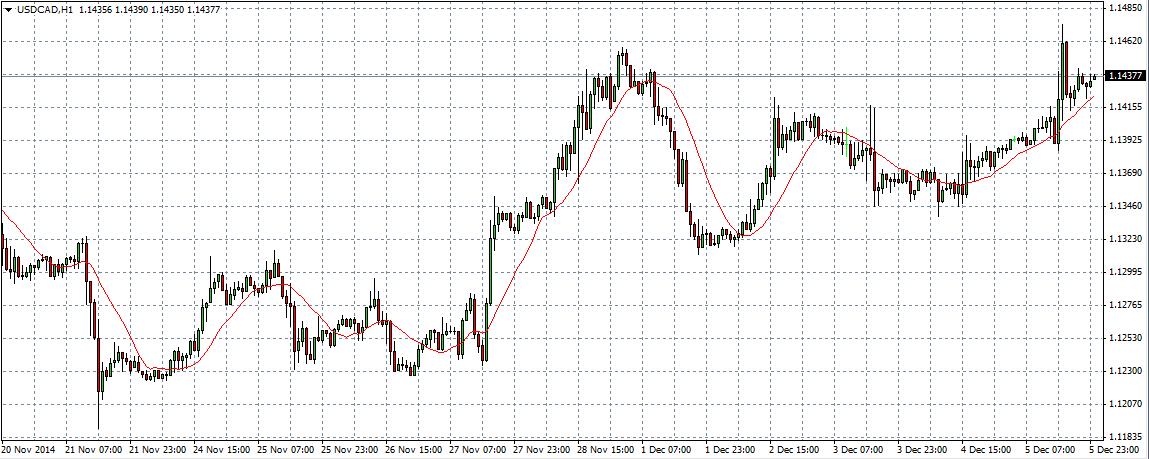Click the 5 Dec 07:00 time label
This screenshot has width=1149, height=459.
1049,448
